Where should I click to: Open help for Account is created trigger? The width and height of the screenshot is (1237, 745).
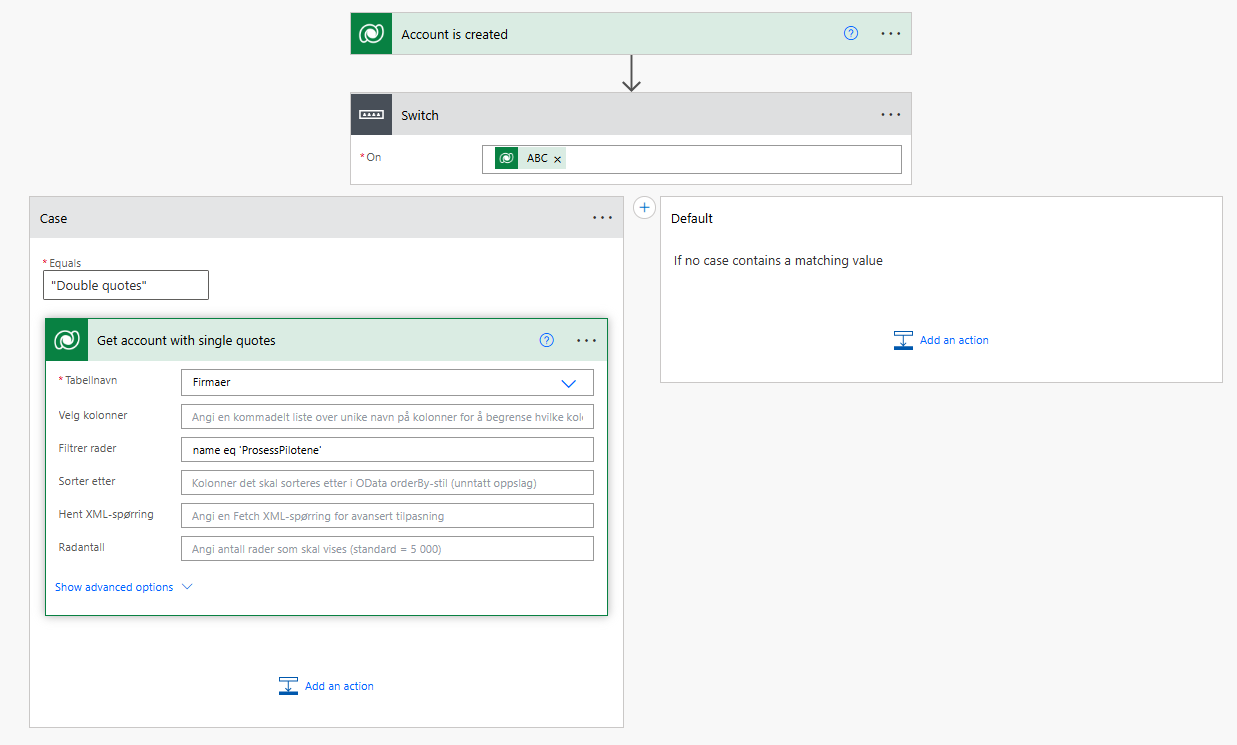851,33
